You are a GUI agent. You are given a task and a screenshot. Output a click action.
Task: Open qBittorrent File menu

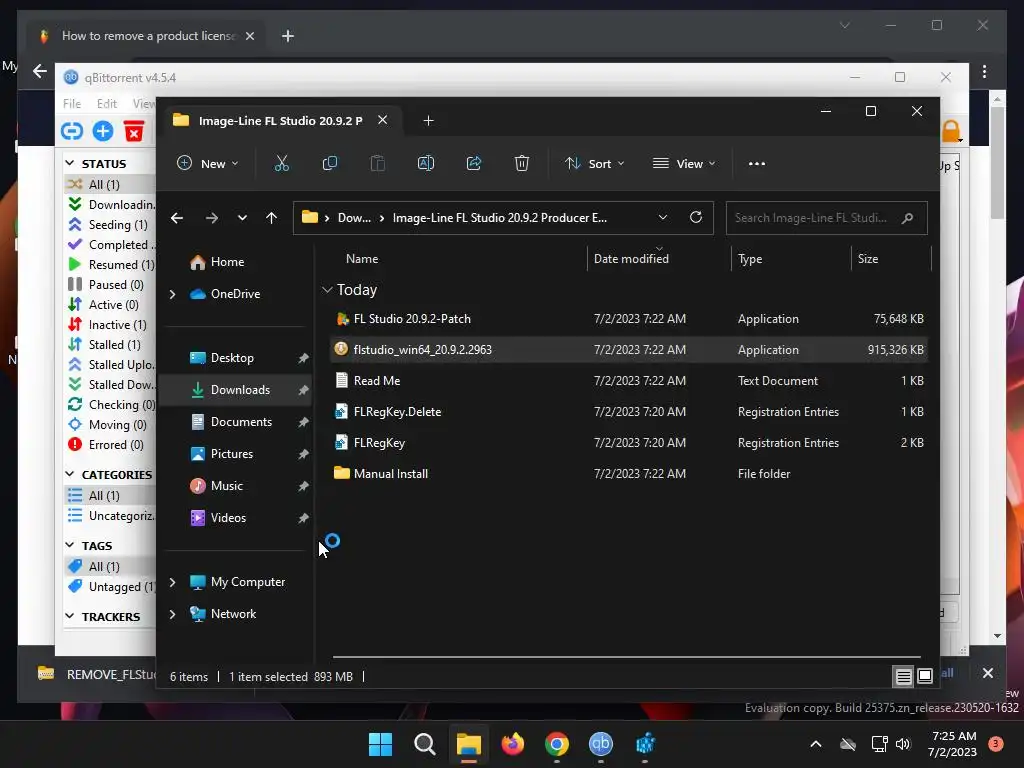[72, 103]
